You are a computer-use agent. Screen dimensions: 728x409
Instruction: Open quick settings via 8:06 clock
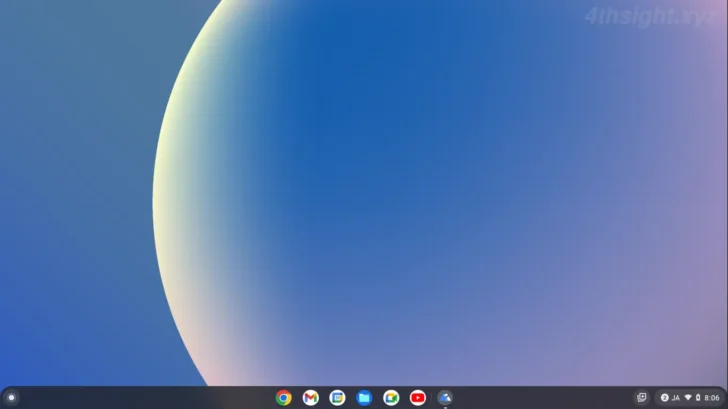[712, 398]
